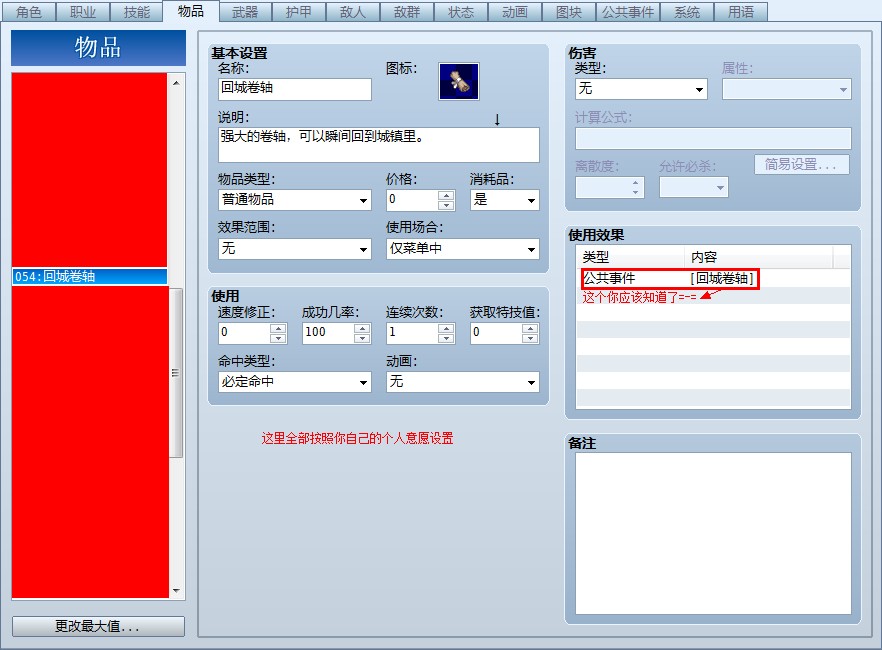Click the item list scroll down arrow
The height and width of the screenshot is (650, 882).
pos(176,590)
